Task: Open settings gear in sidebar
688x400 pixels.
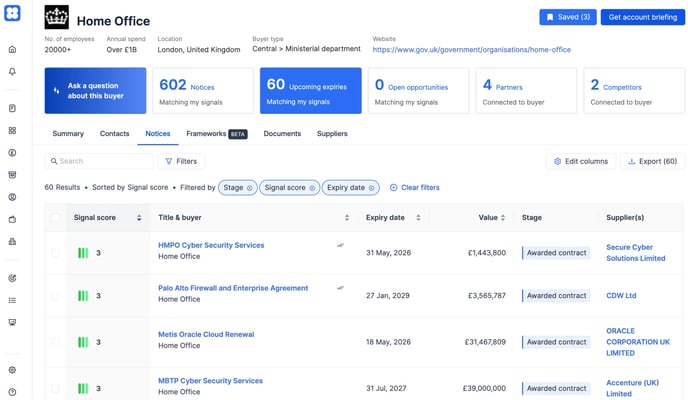Action: point(12,370)
